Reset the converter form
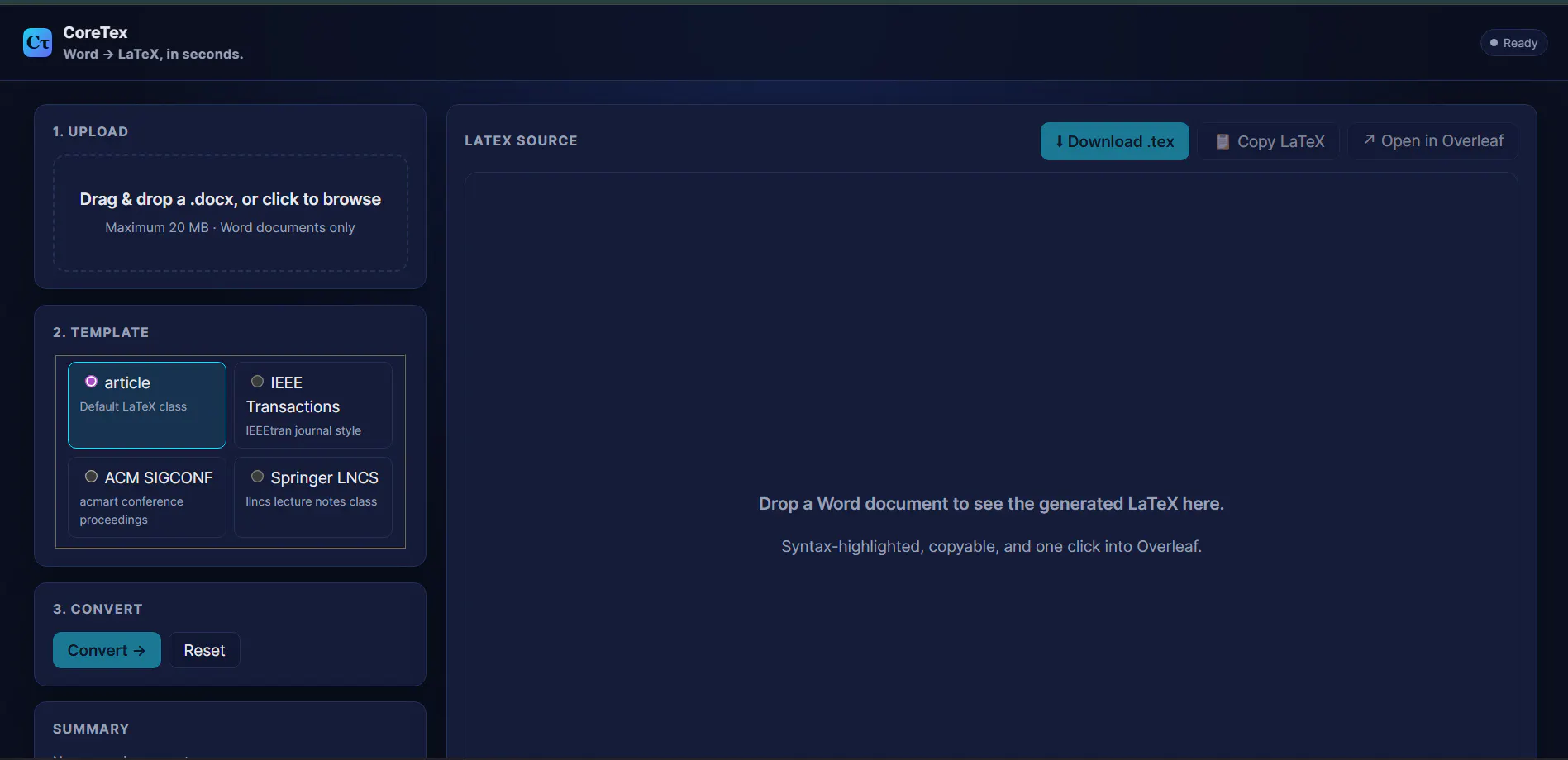1568x760 pixels. pyautogui.click(x=204, y=650)
